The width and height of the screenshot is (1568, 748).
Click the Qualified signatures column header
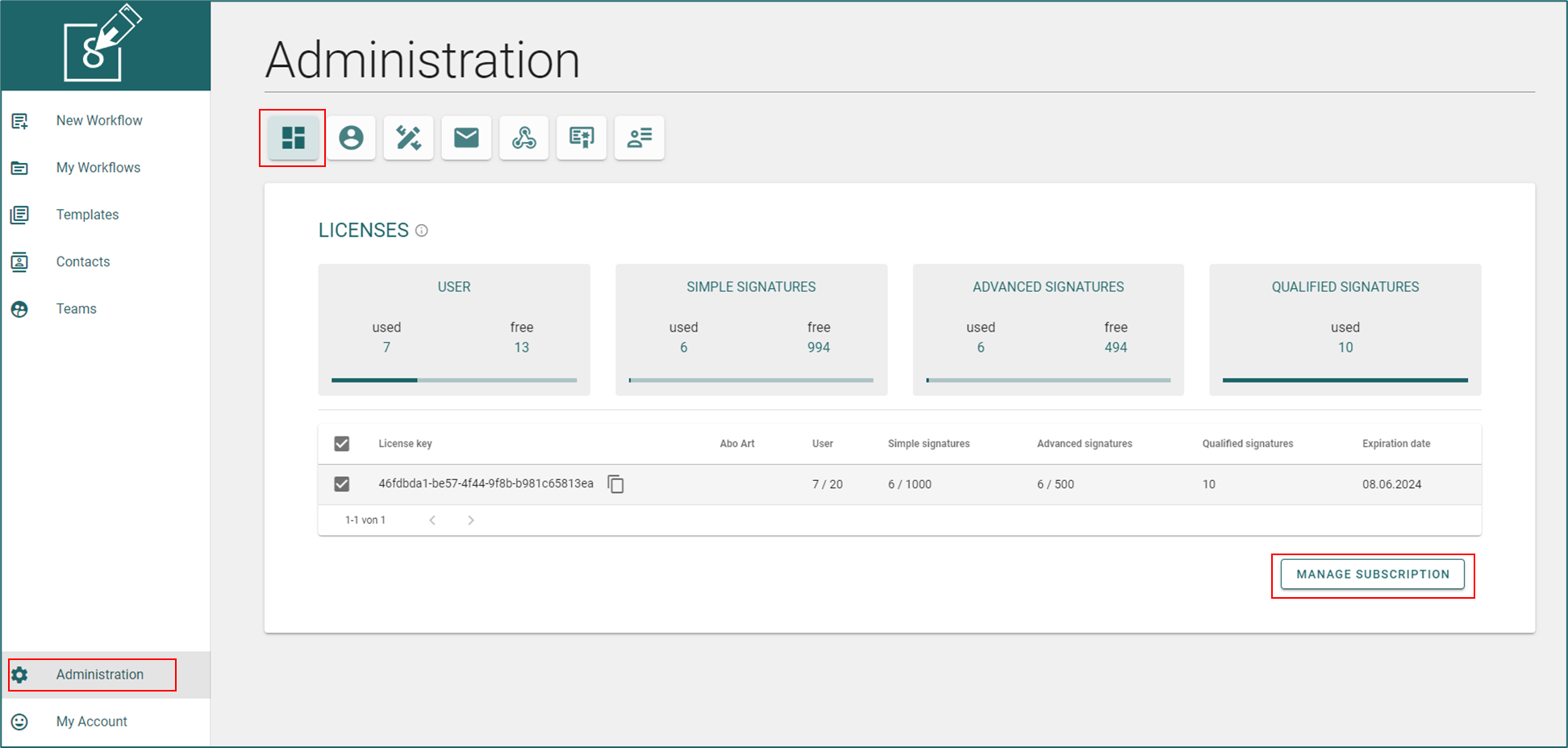1248,444
